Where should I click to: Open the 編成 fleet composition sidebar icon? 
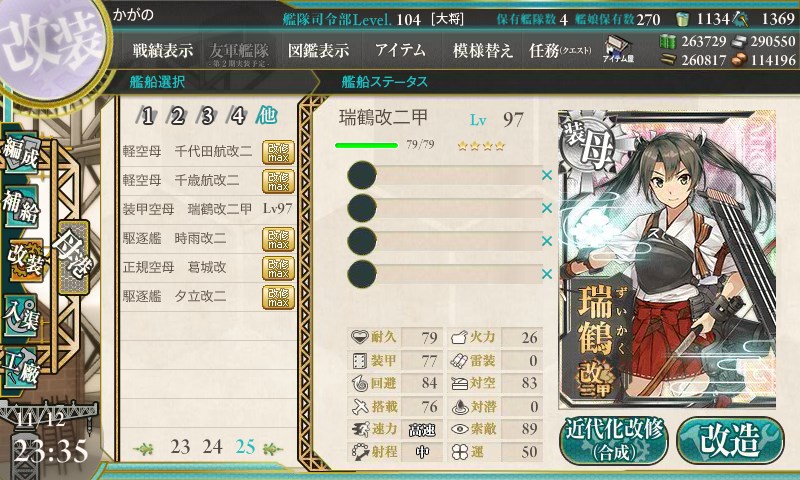pos(21,153)
